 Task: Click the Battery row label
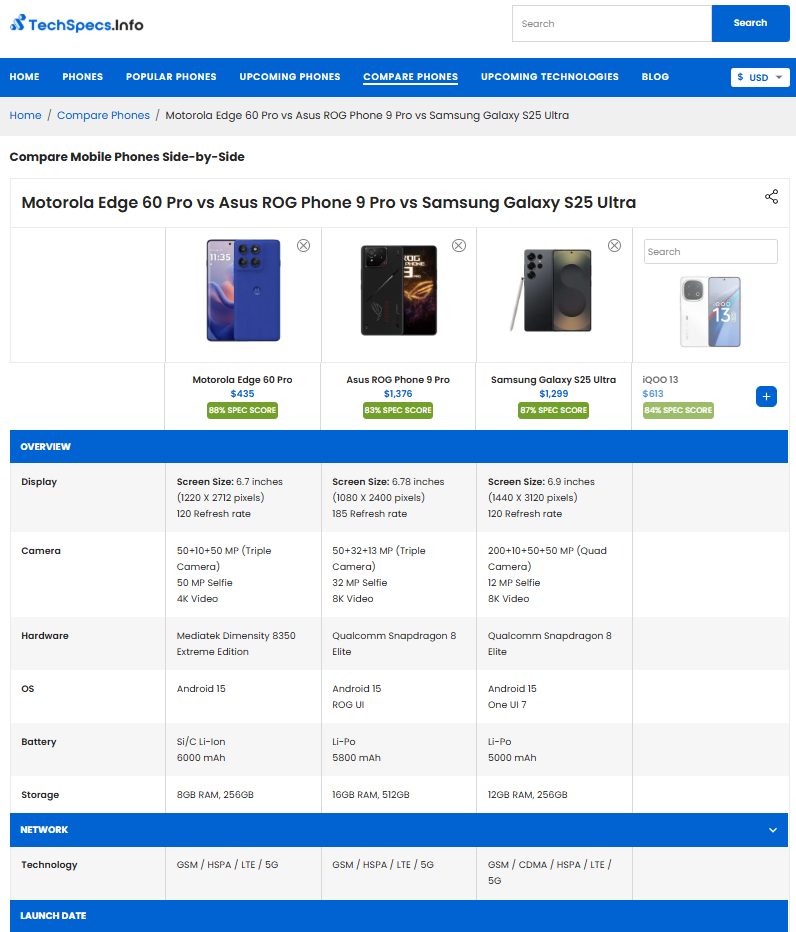(x=39, y=742)
